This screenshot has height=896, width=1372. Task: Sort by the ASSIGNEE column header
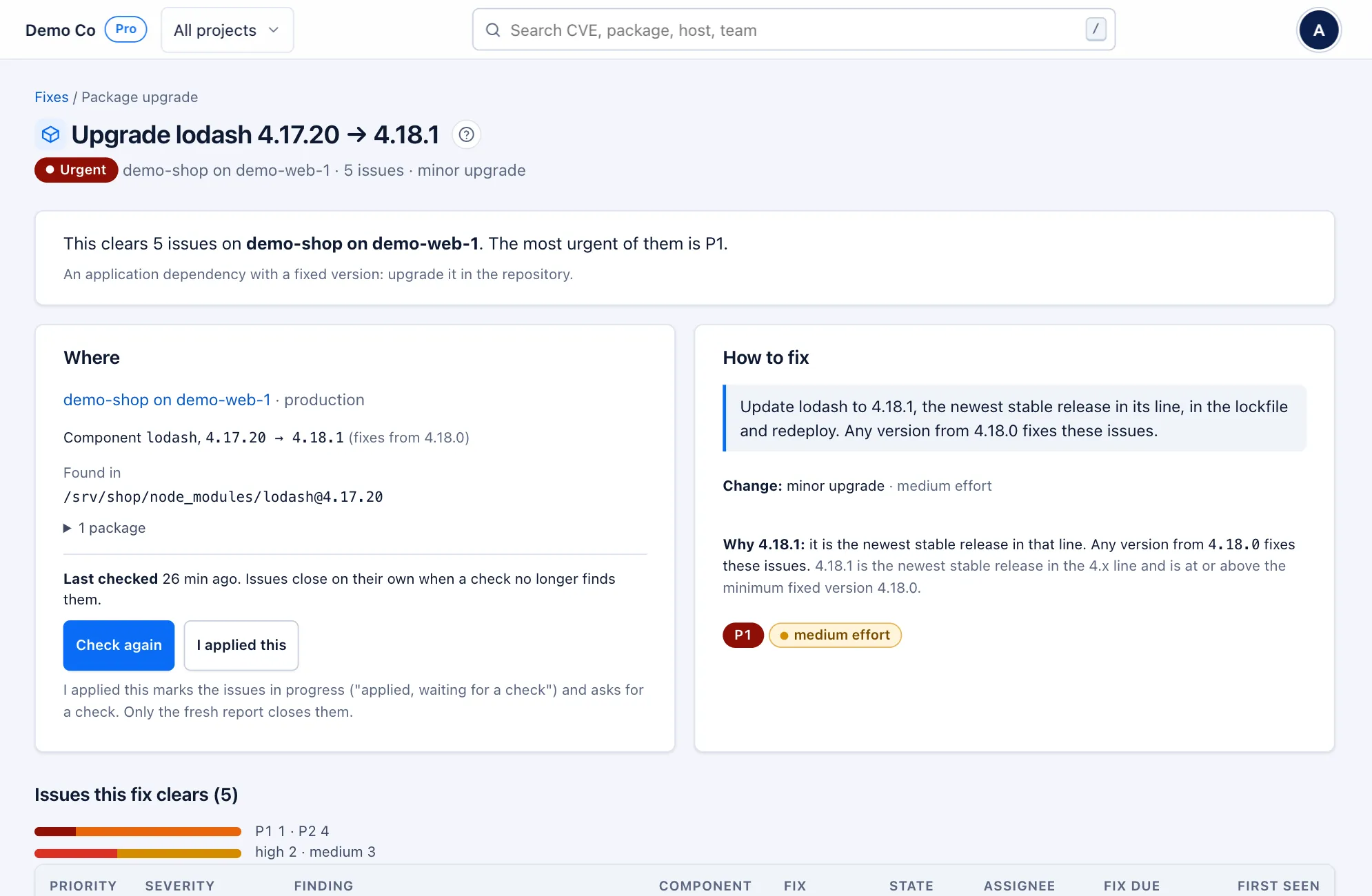[x=1019, y=886]
